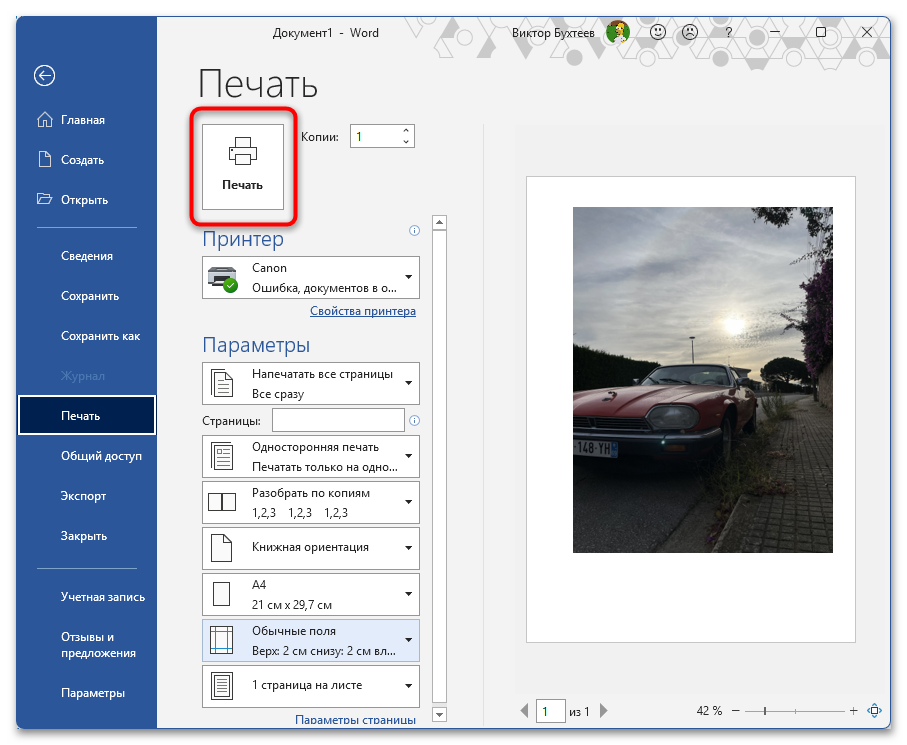This screenshot has width=907, height=745.
Task: Click the info icon beside the Страницы field
Action: tap(414, 421)
